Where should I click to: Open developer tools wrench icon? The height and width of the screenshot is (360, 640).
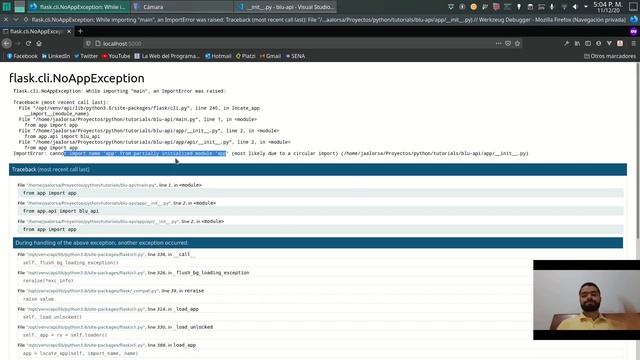click(567, 43)
